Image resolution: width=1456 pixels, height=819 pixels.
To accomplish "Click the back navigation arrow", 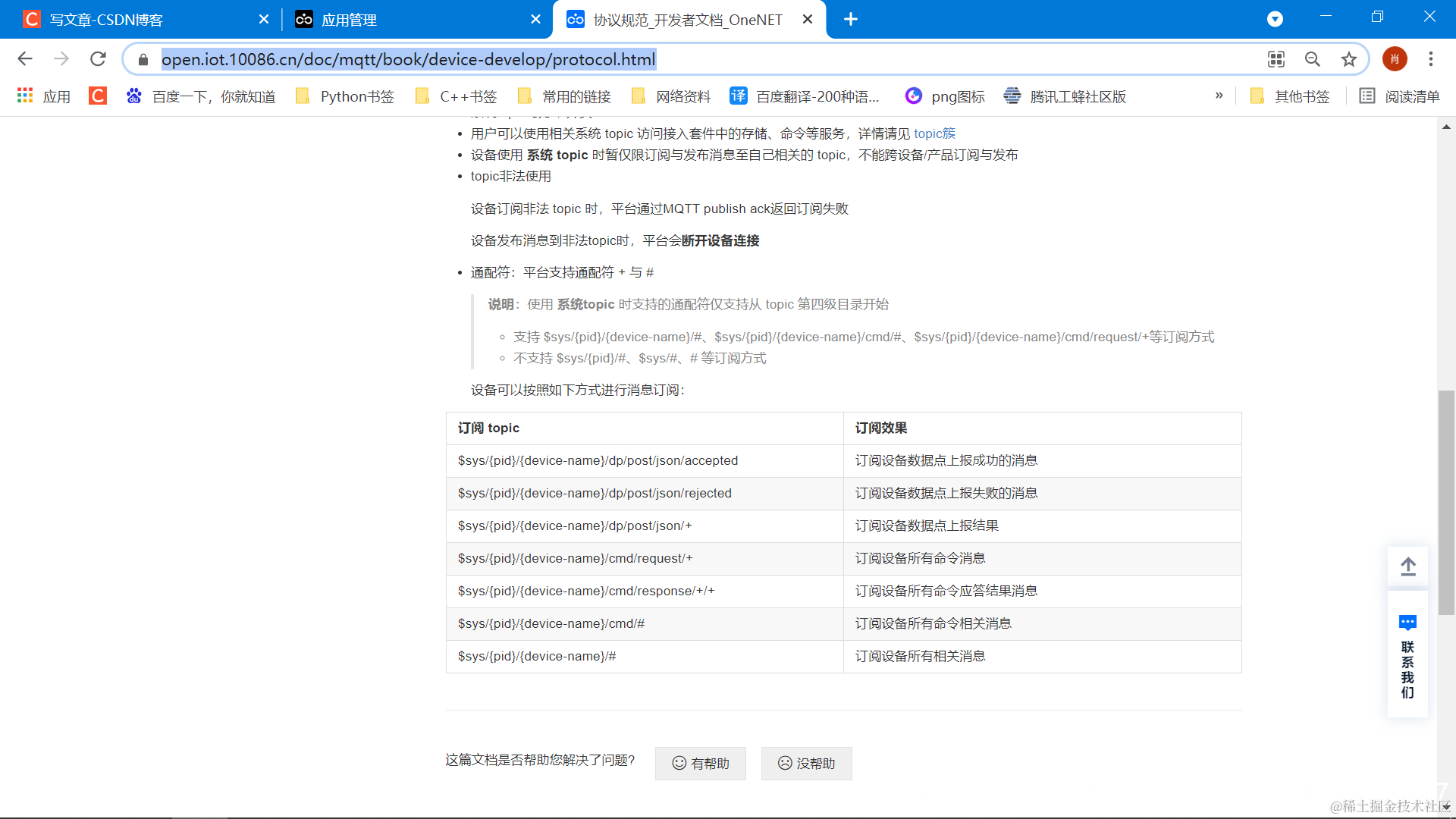I will click(25, 59).
